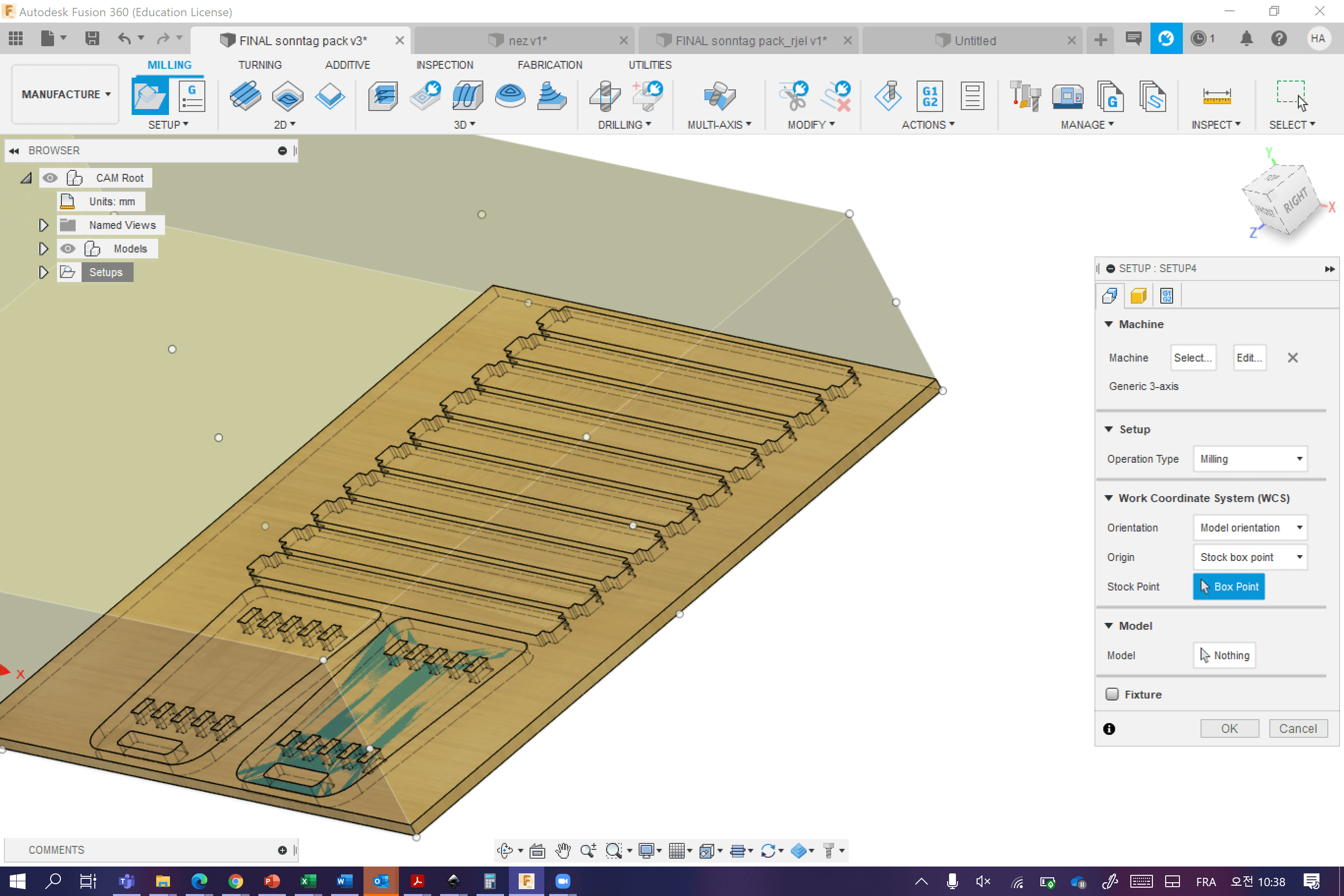Click the New Setup icon in toolbar
1344x896 pixels.
click(149, 96)
